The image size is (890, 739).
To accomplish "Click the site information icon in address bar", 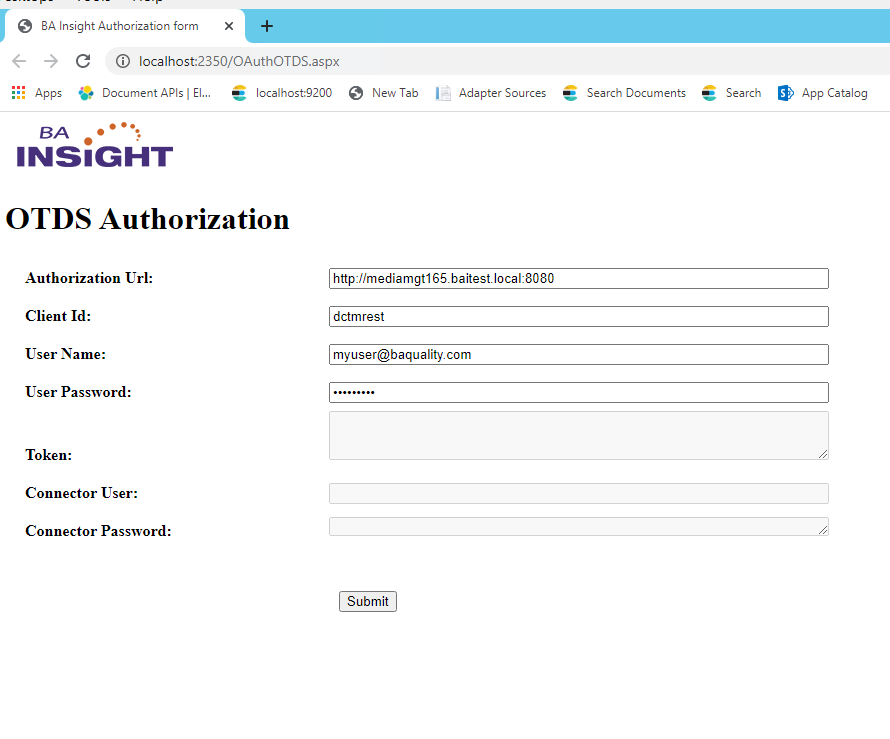I will click(123, 62).
